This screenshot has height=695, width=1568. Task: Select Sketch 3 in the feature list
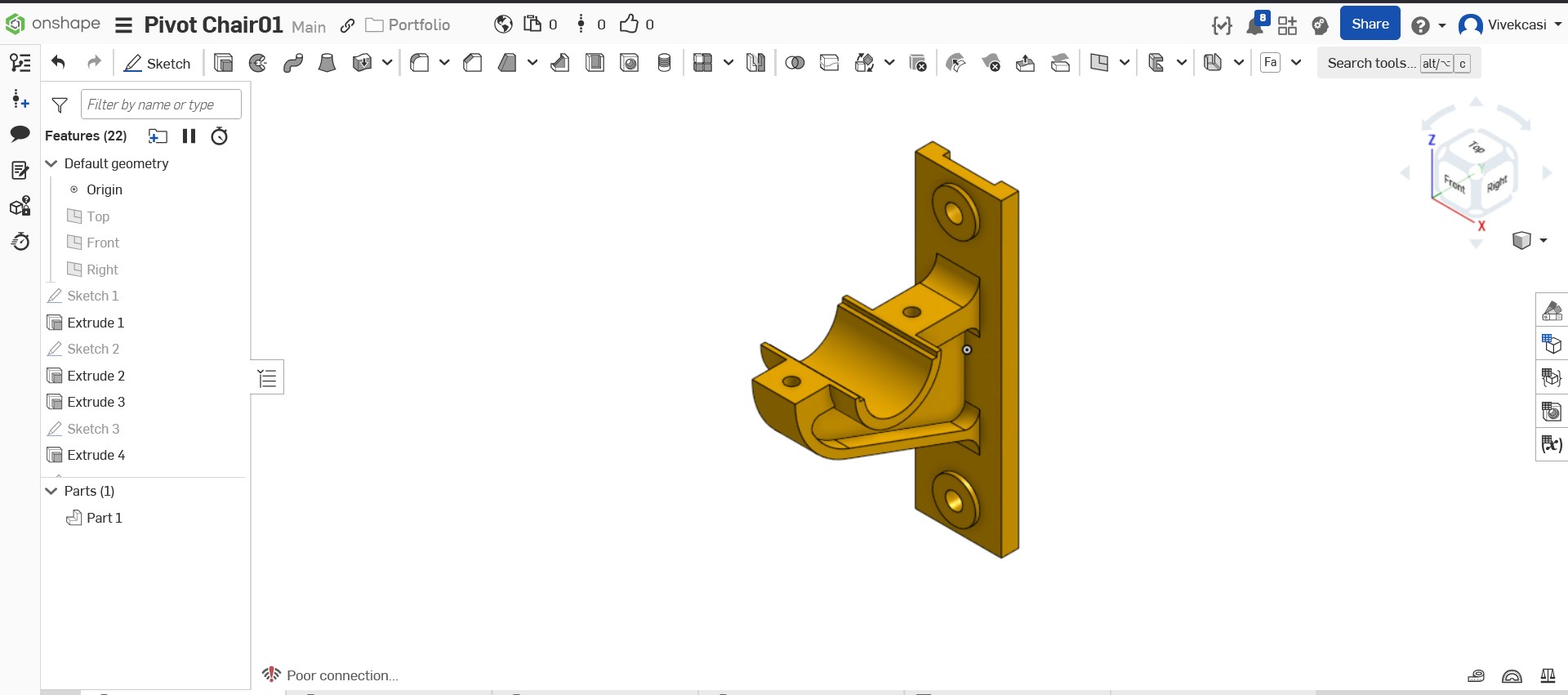[x=93, y=429]
